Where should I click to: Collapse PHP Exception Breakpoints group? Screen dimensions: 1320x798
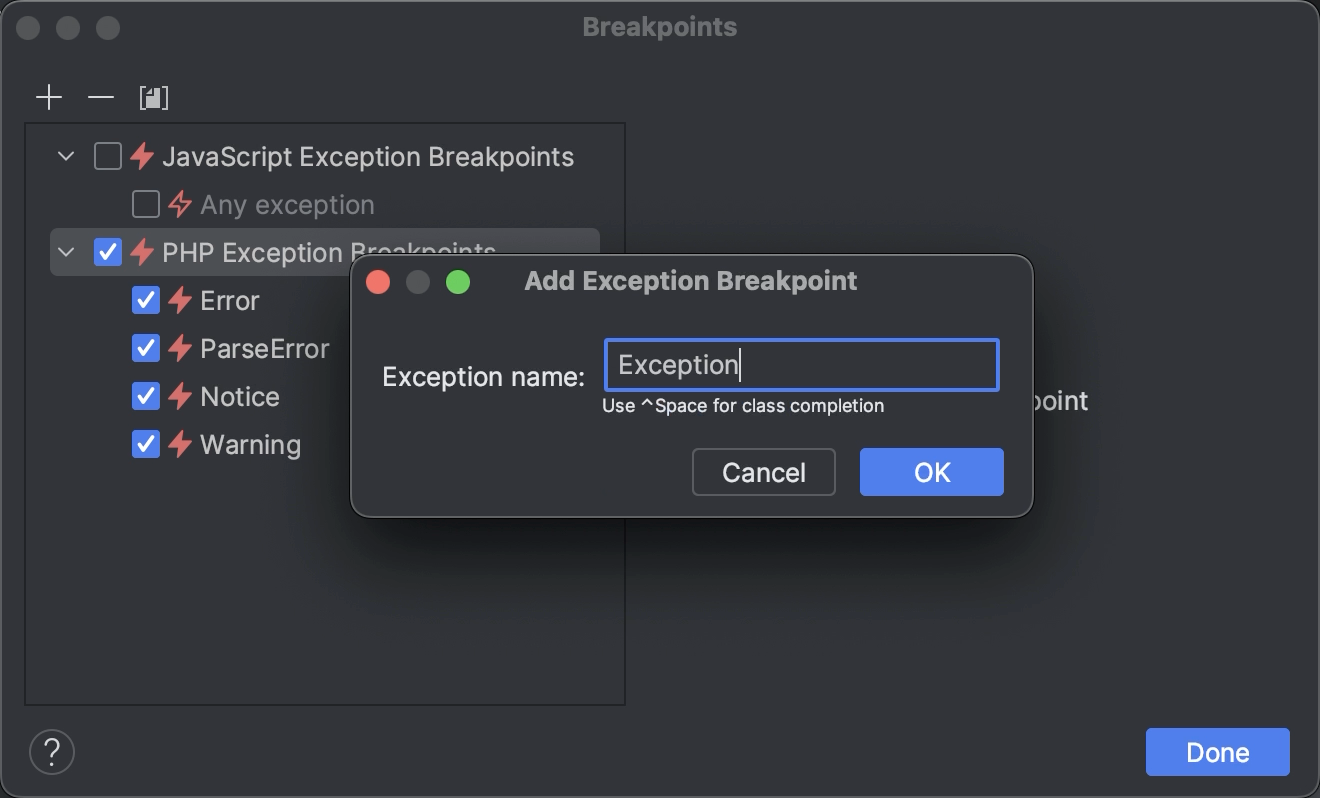[x=66, y=253]
